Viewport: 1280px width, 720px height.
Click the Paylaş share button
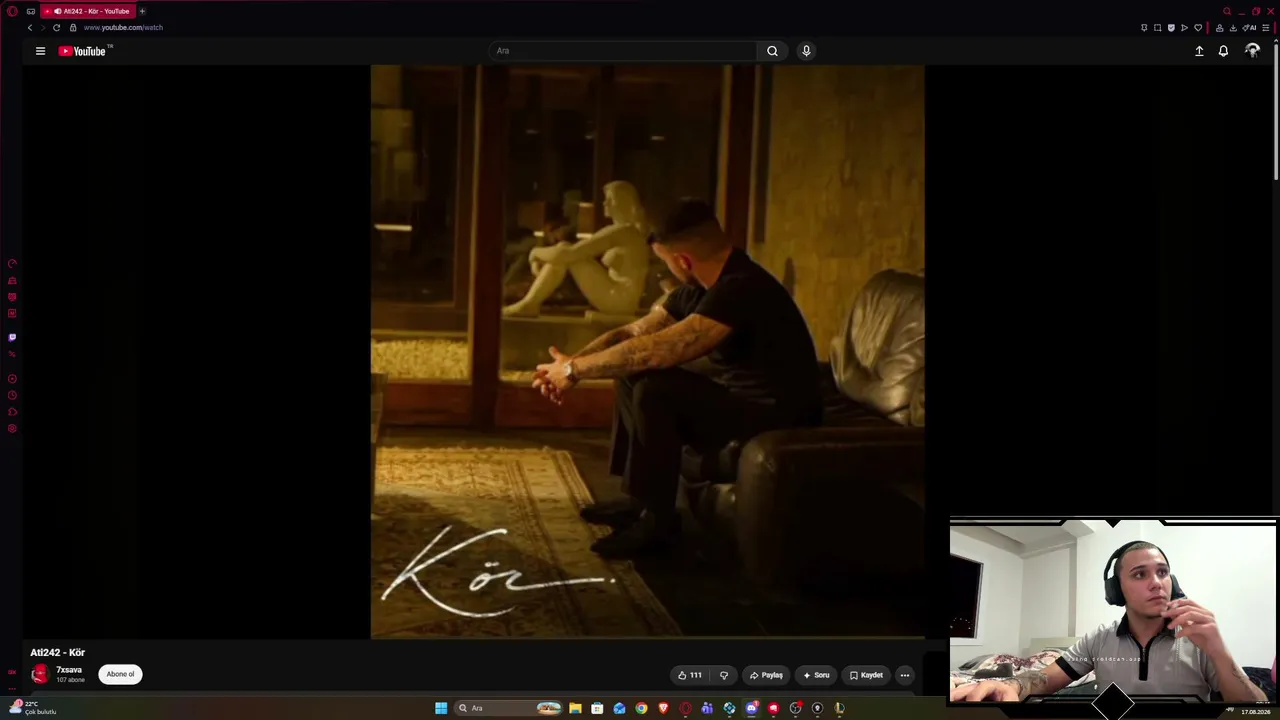click(766, 675)
